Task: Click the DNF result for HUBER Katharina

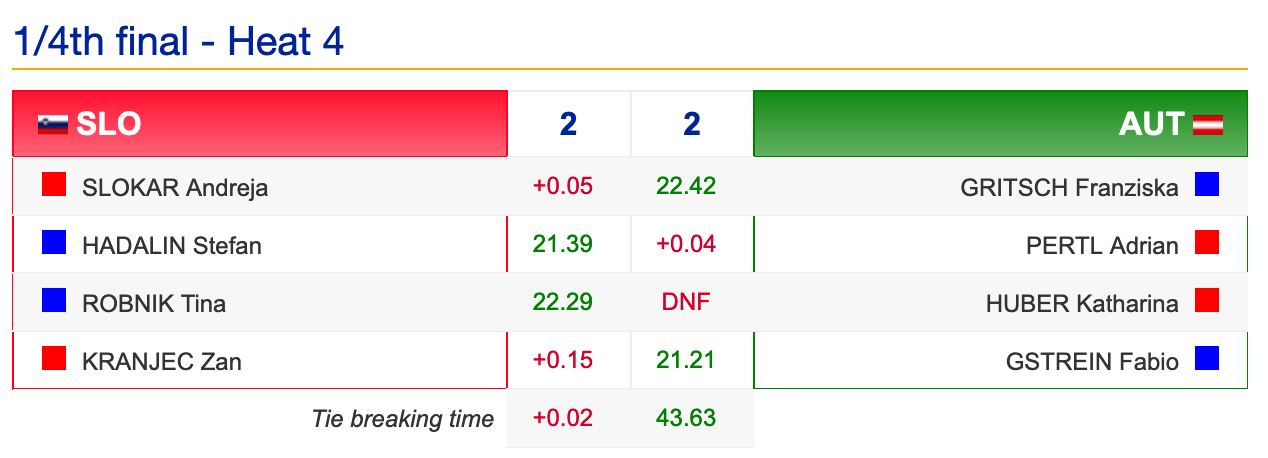Action: [686, 302]
